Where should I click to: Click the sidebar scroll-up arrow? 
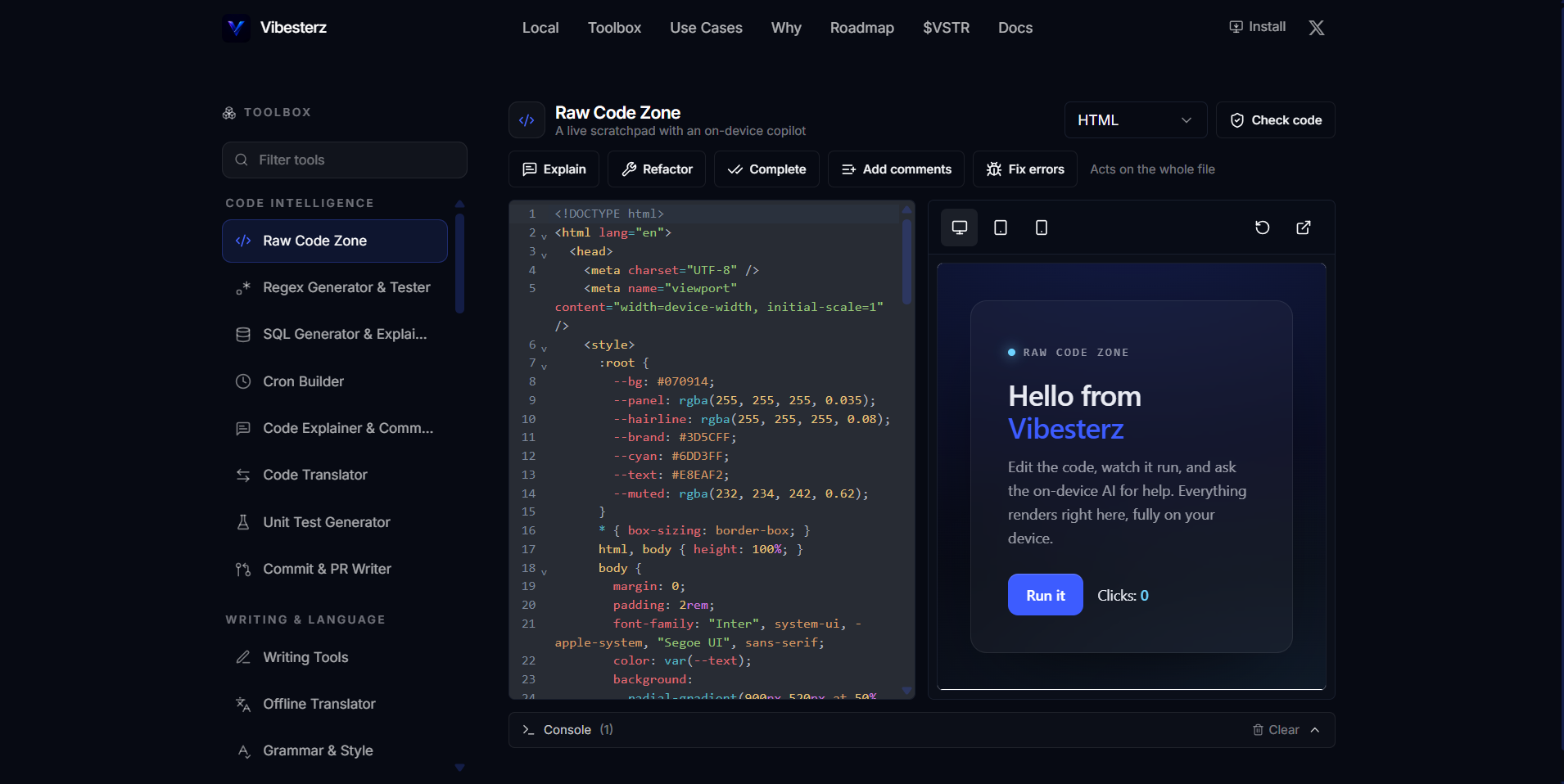[x=459, y=204]
